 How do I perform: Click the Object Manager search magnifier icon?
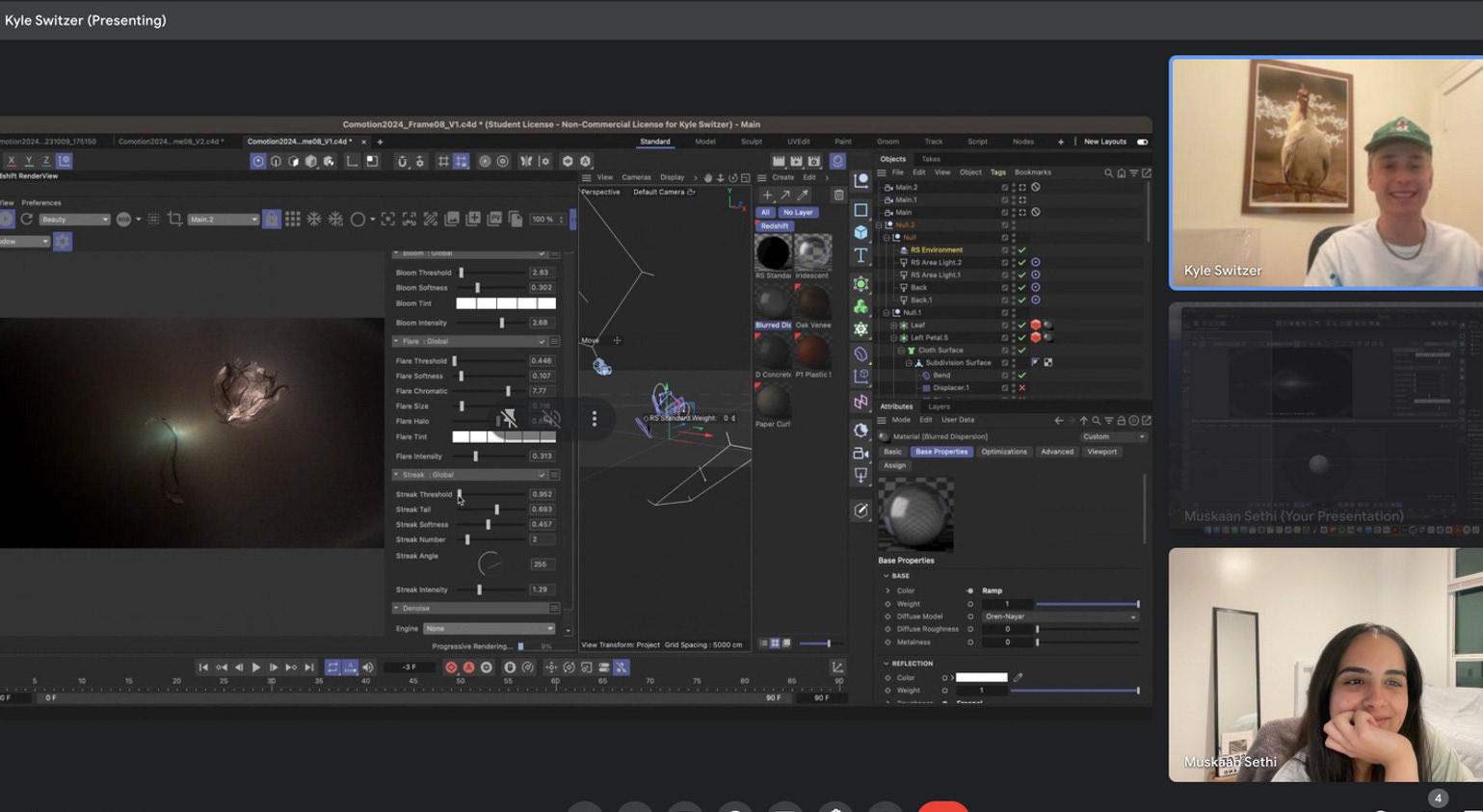[1108, 173]
